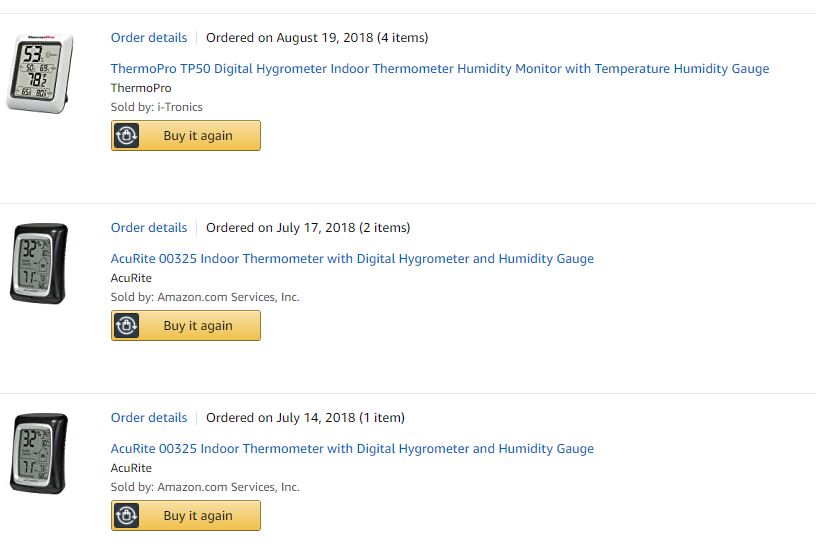View Order details for the July 14, 2018 order

tap(149, 418)
